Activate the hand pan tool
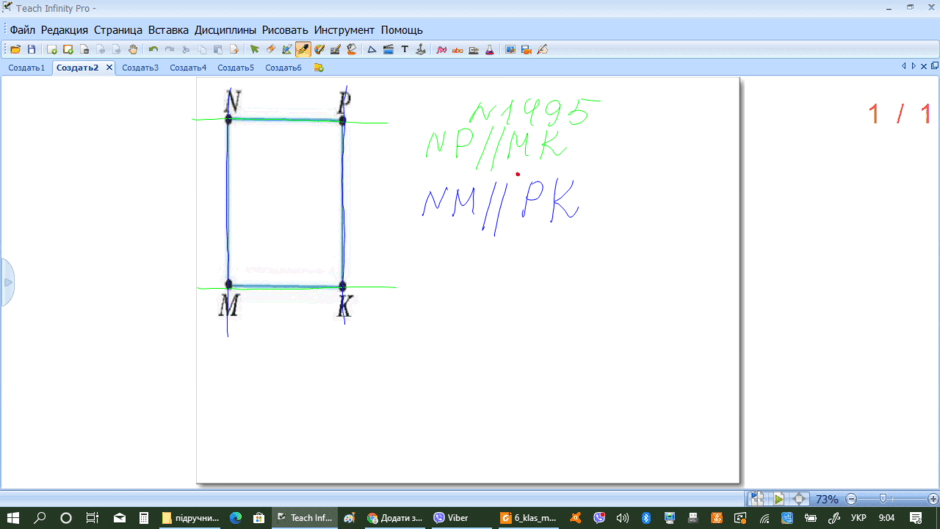 point(132,50)
